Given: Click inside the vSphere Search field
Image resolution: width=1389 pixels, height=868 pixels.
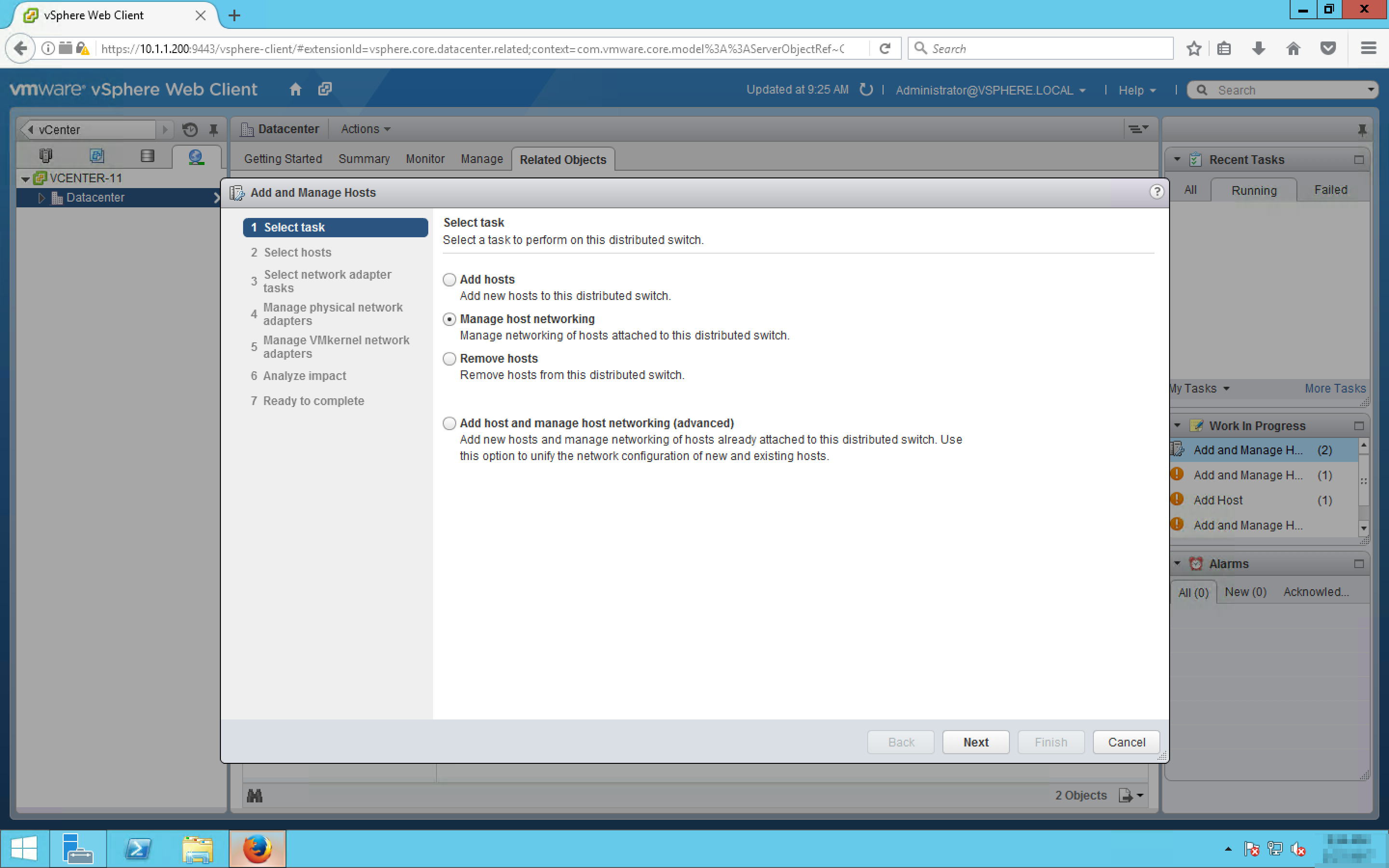Looking at the screenshot, I should (x=1286, y=90).
